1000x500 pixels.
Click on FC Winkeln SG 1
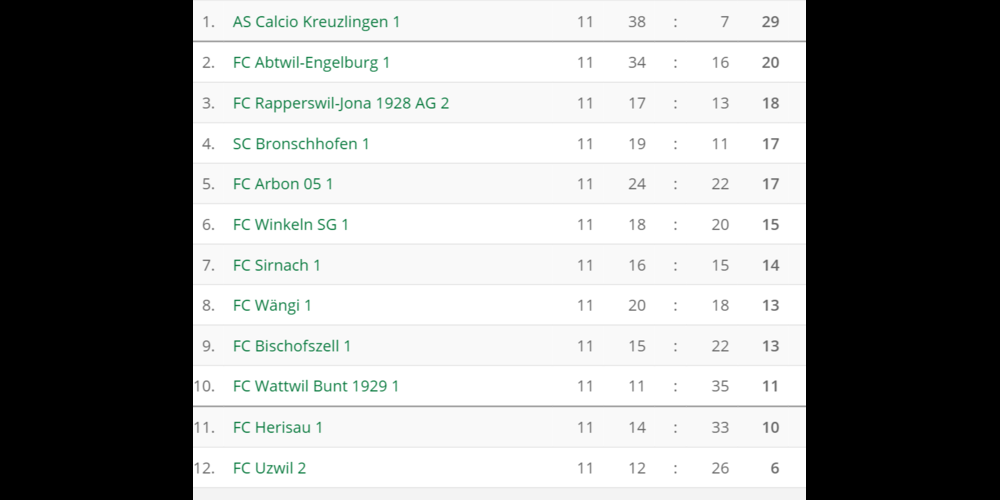[290, 225]
